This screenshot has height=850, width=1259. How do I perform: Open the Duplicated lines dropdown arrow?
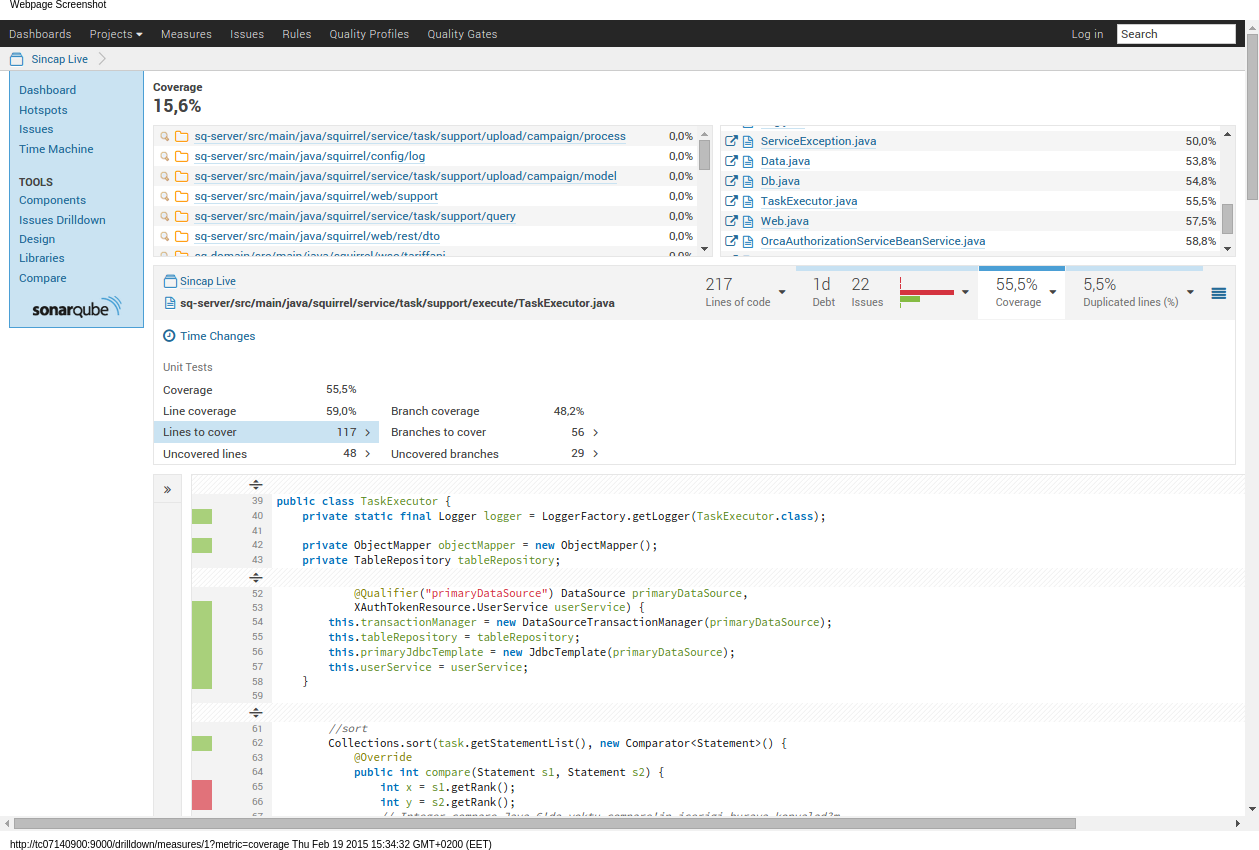(x=1190, y=293)
